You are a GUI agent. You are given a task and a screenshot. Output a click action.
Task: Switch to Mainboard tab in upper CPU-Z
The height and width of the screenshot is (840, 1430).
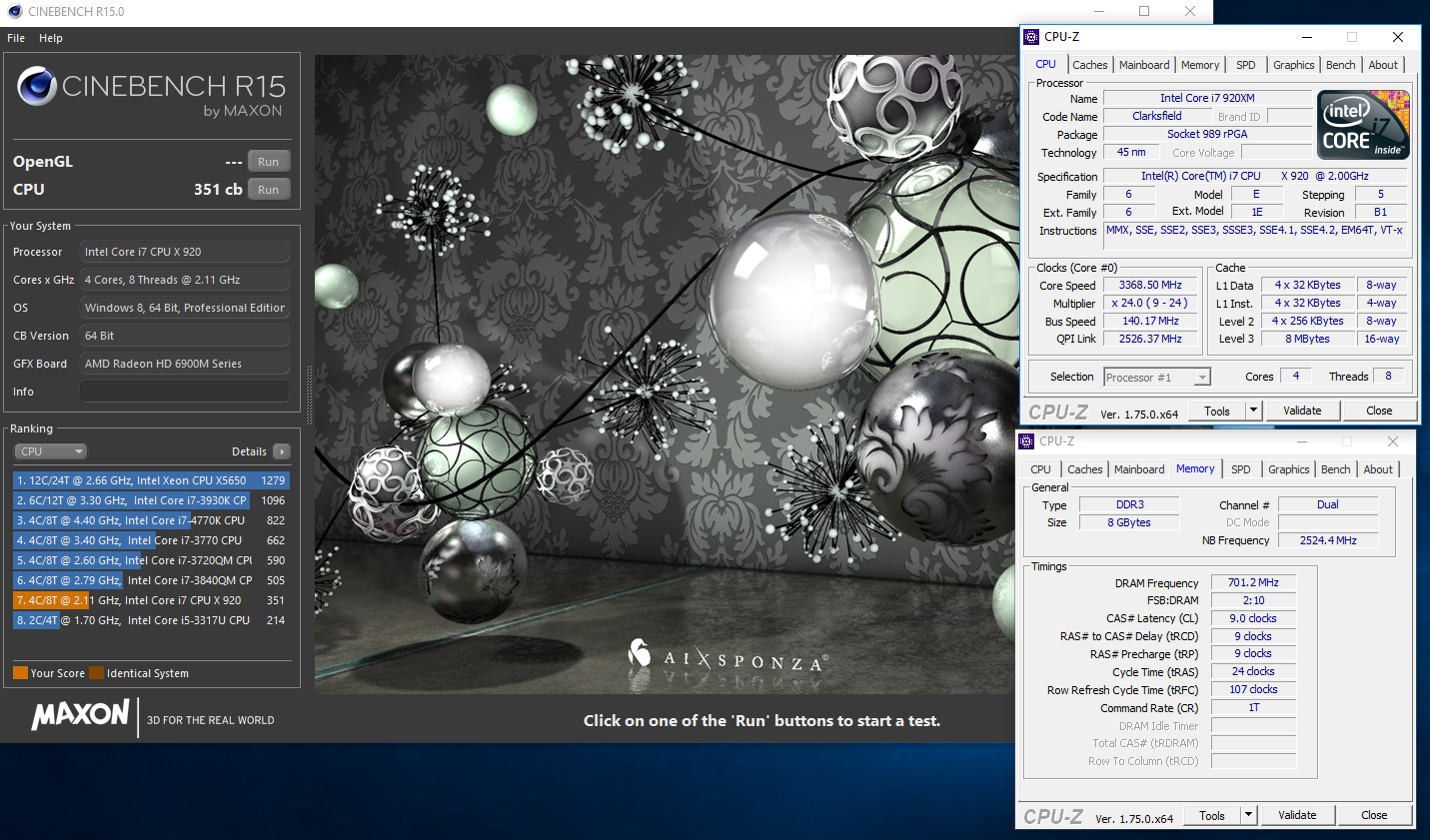(x=1144, y=65)
